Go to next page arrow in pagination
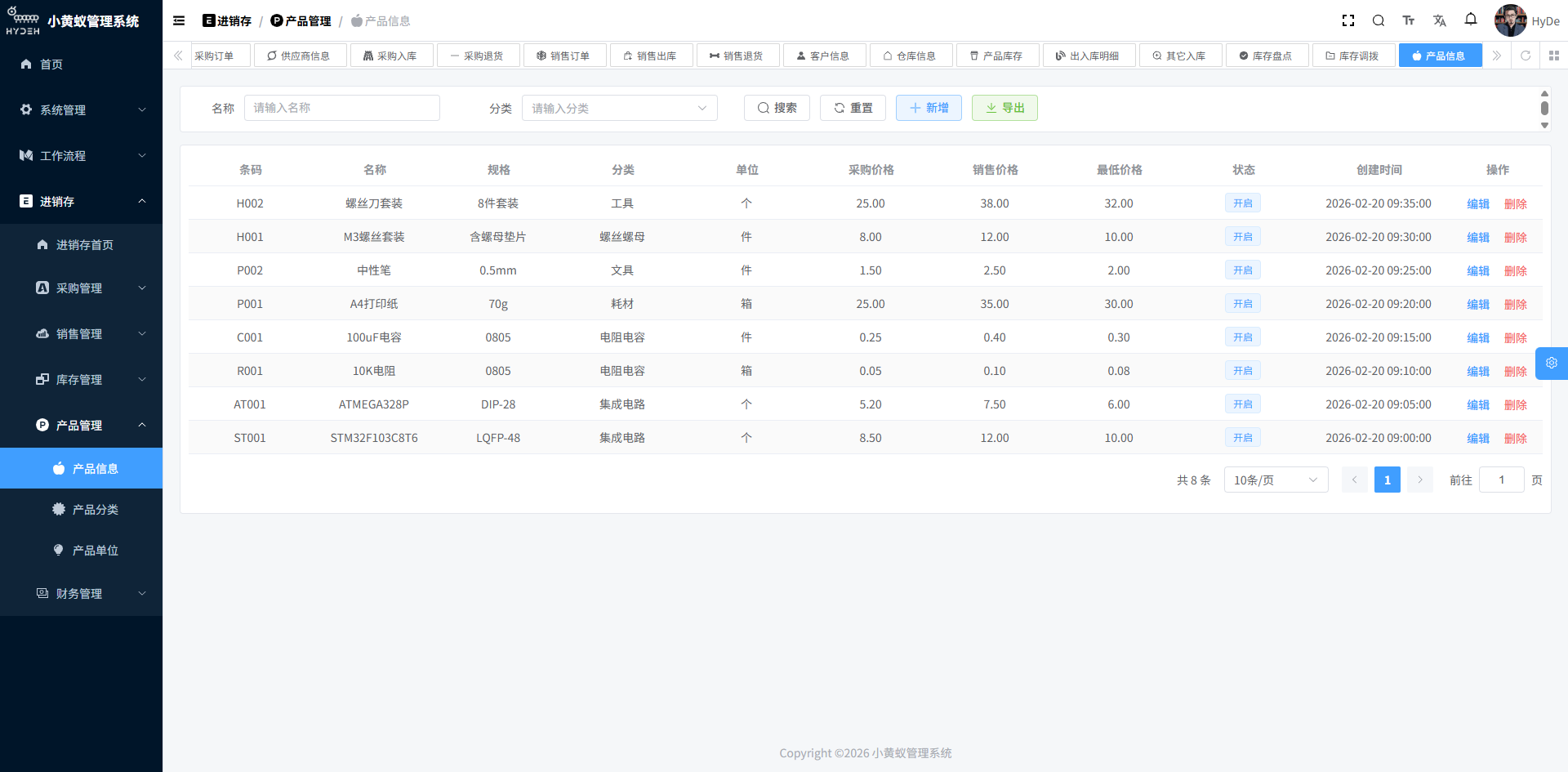Screen dimensions: 1568x772 point(1420,480)
